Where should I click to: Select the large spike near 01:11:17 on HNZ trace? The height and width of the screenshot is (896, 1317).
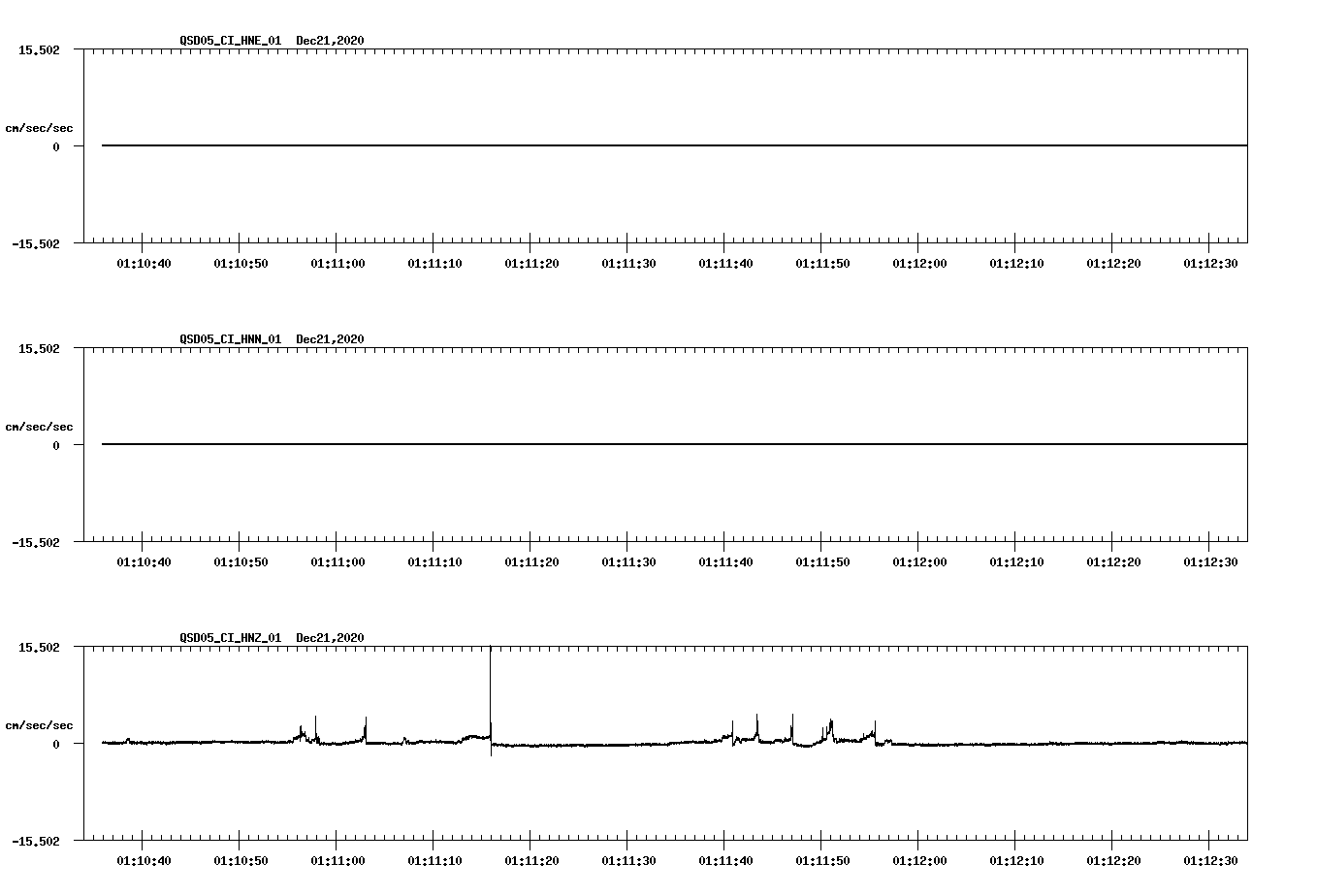pyautogui.click(x=491, y=698)
